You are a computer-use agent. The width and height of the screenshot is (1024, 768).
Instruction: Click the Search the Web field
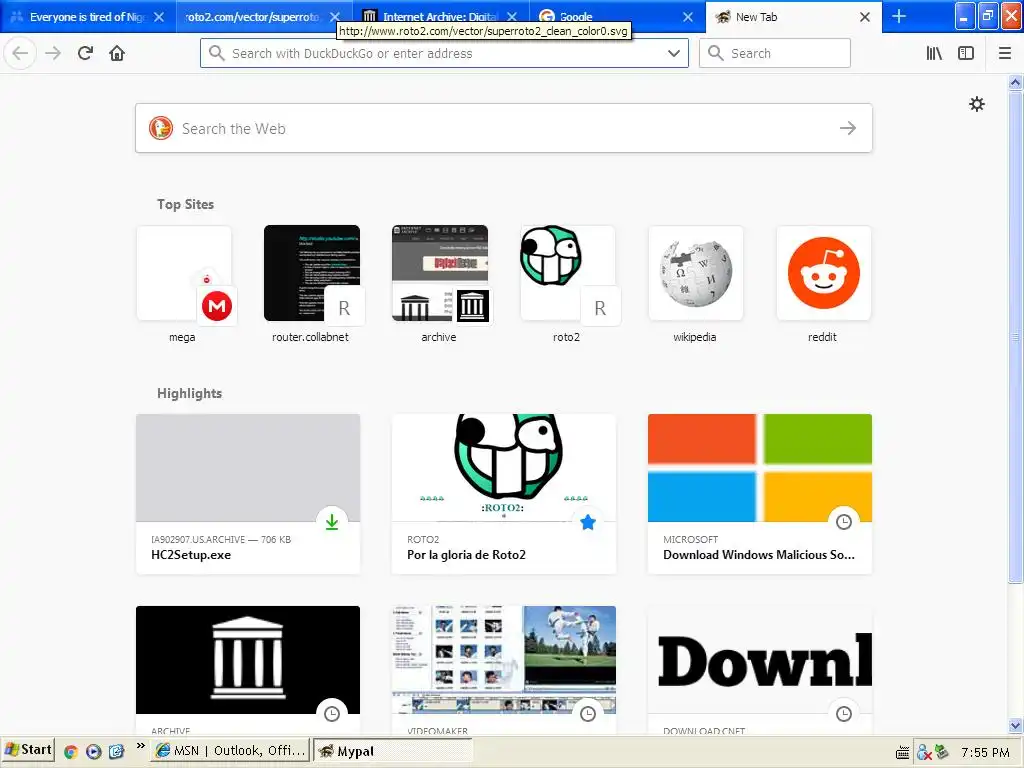click(x=504, y=128)
